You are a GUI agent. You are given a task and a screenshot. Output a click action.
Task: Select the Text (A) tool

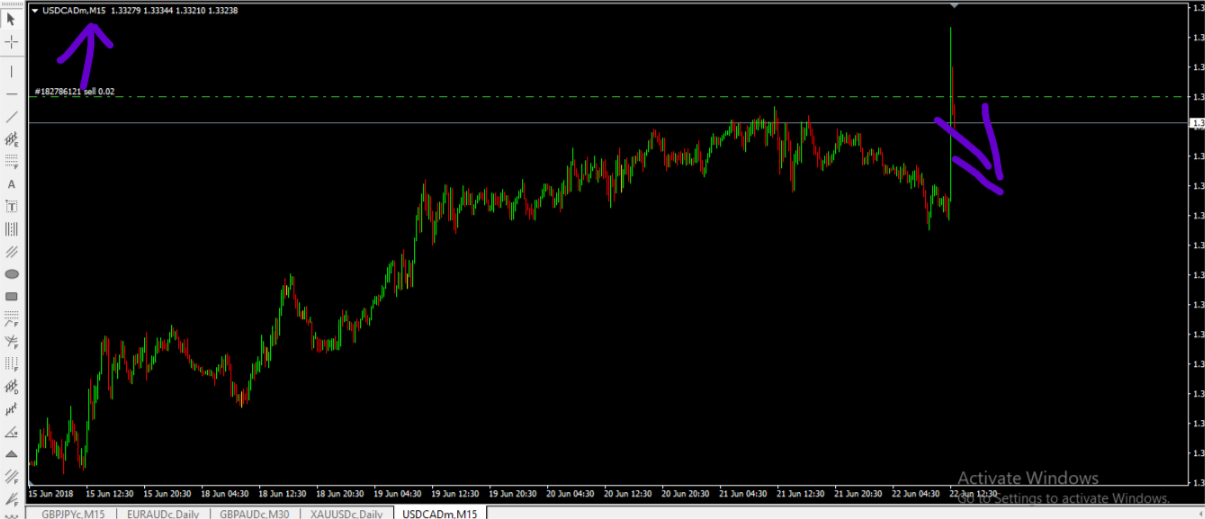pyautogui.click(x=12, y=185)
